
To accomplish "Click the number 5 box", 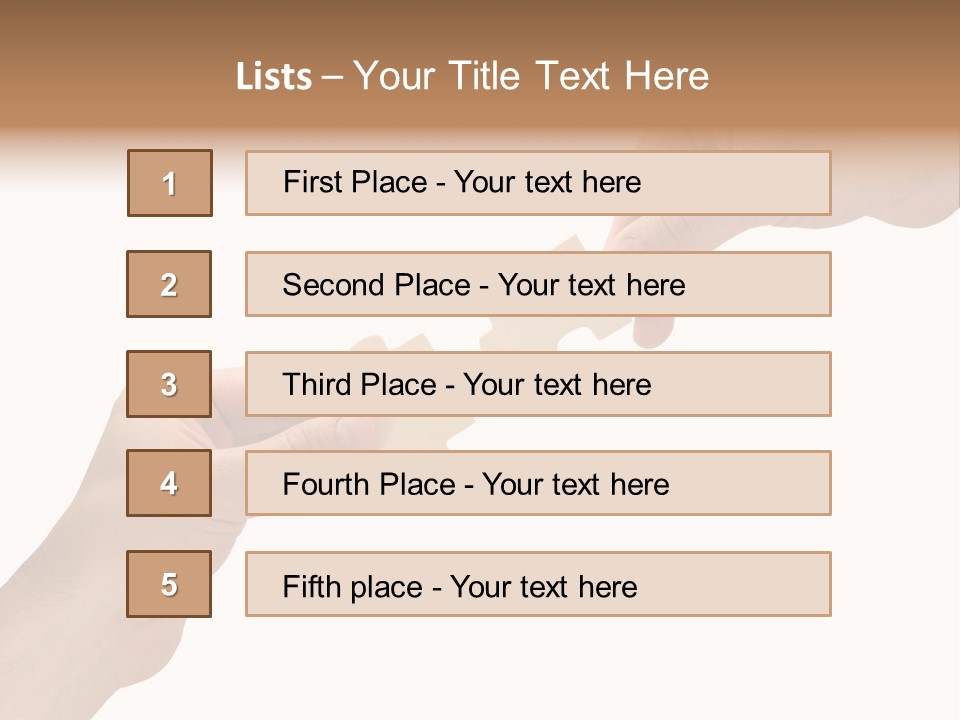I will 169,584.
